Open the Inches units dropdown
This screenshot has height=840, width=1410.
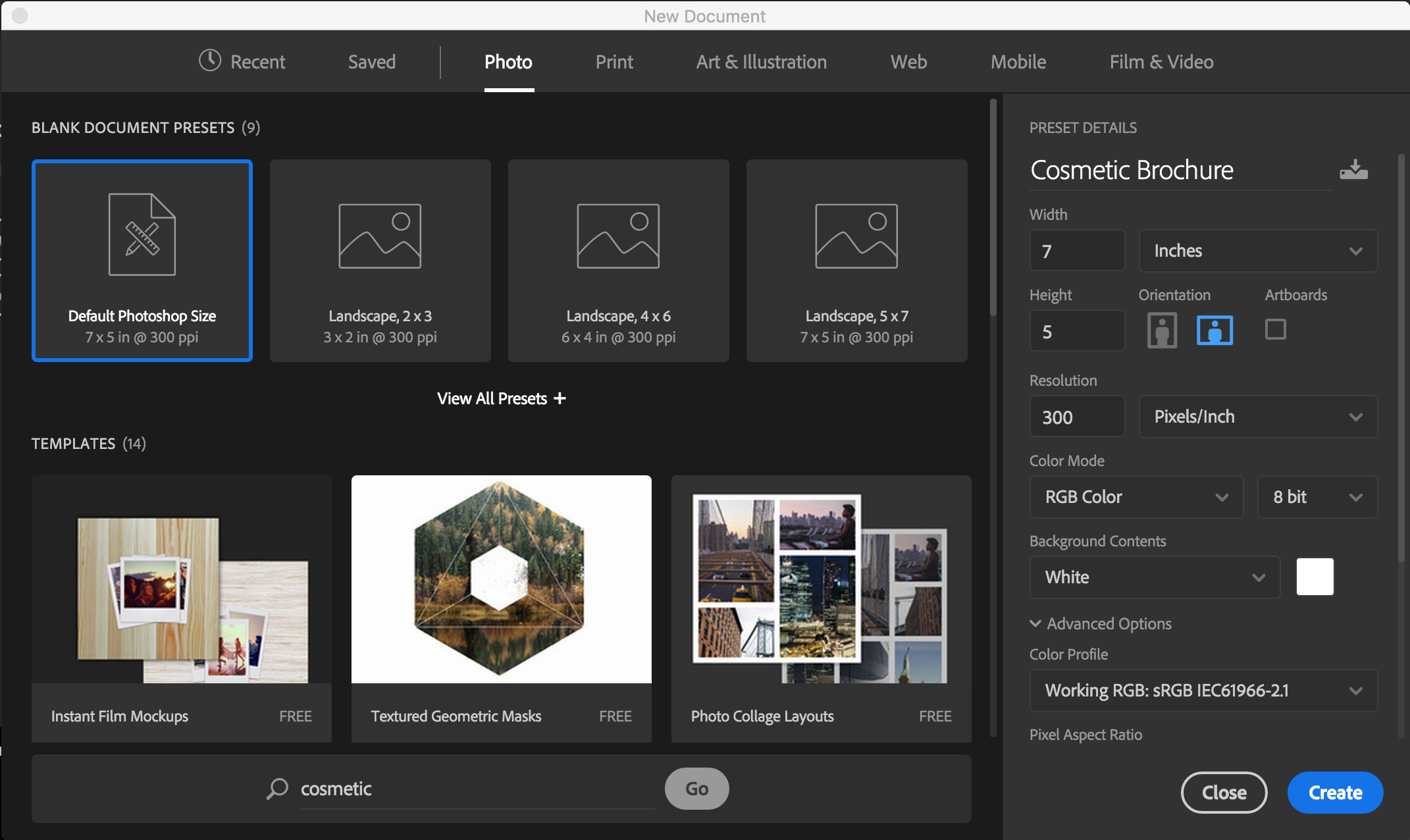pyautogui.click(x=1257, y=251)
